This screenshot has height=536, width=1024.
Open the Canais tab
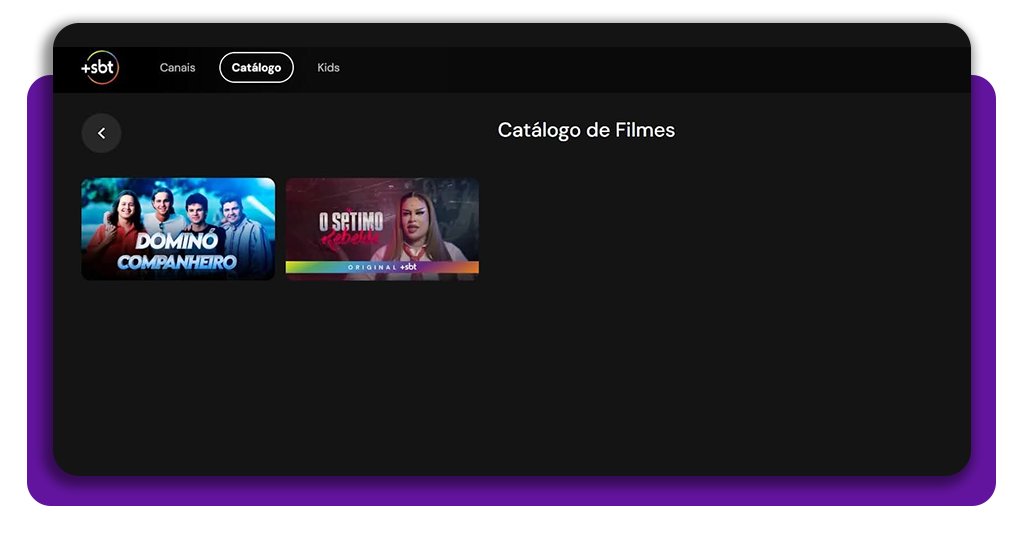[178, 67]
